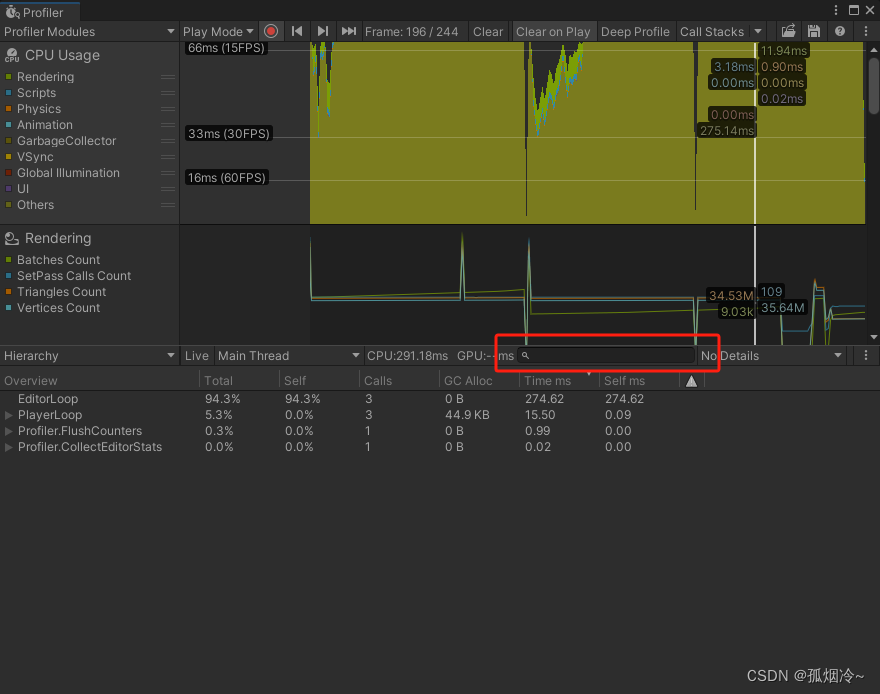Viewport: 880px width, 694px height.
Task: Clear the recorded profiler frames
Action: pyautogui.click(x=488, y=31)
